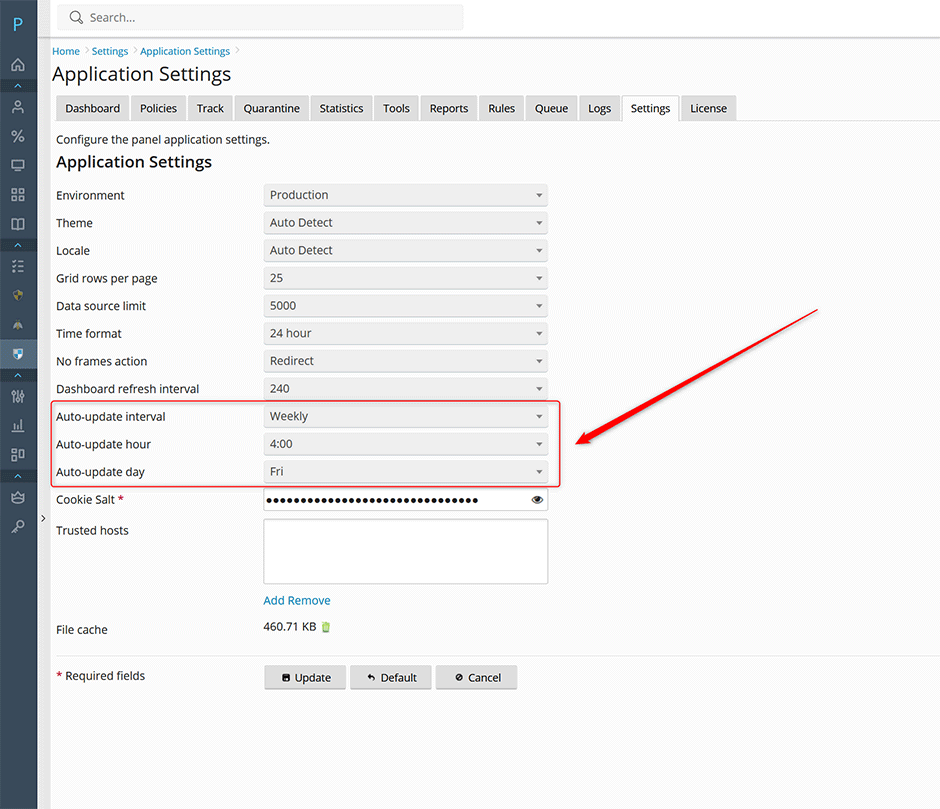
Task: Clear file cache with green trash icon
Action: [x=326, y=627]
